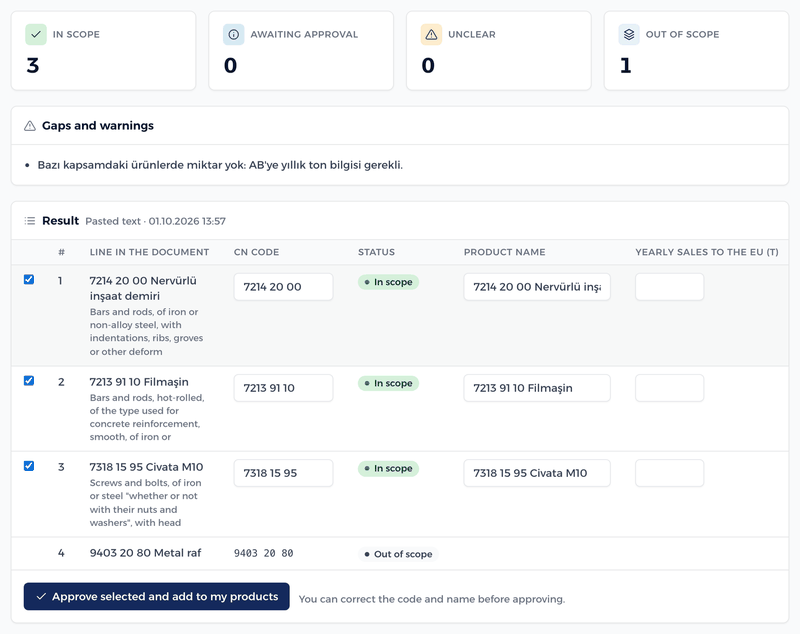Click yearly sales field for Filmaşin row
The width and height of the screenshot is (800, 634).
coord(669,388)
